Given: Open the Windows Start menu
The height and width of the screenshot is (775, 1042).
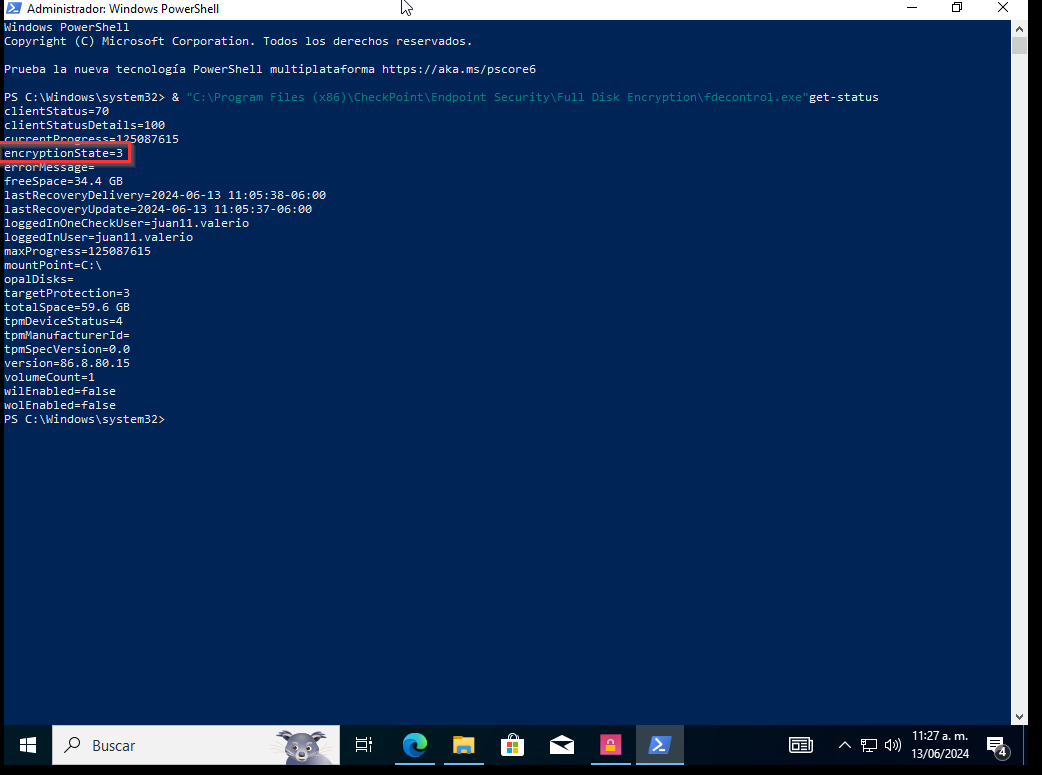Looking at the screenshot, I should coord(27,745).
